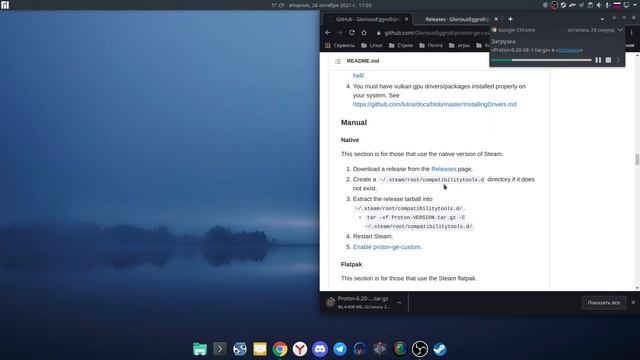Pause the Proton download in the notification
Viewport: 640px width, 360px height.
coord(598,60)
